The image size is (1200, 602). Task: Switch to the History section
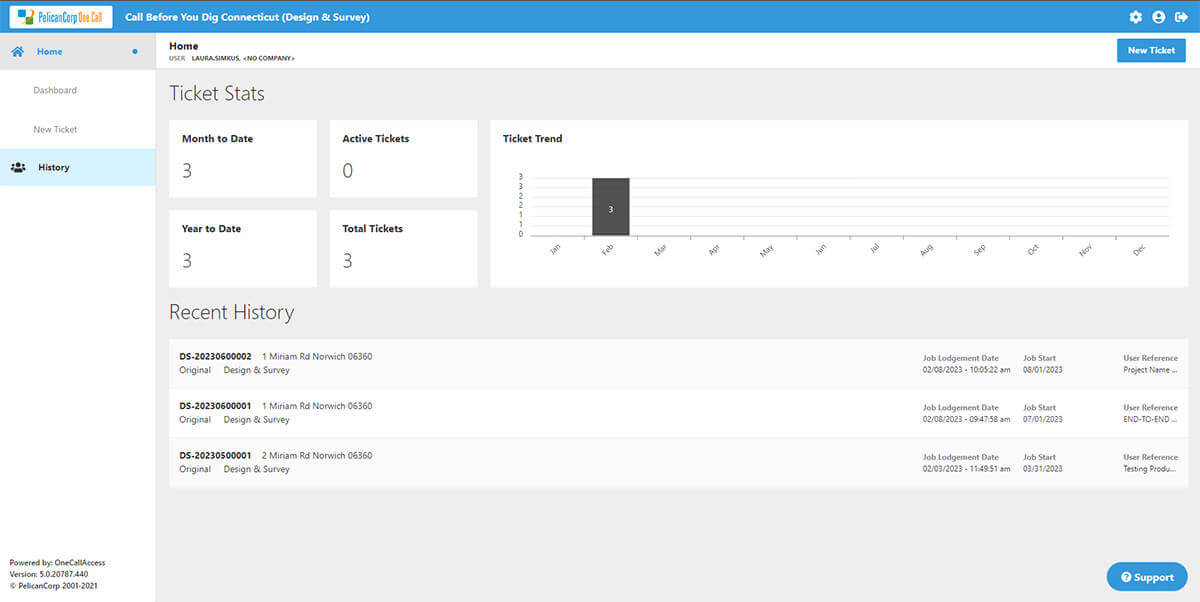tap(56, 167)
